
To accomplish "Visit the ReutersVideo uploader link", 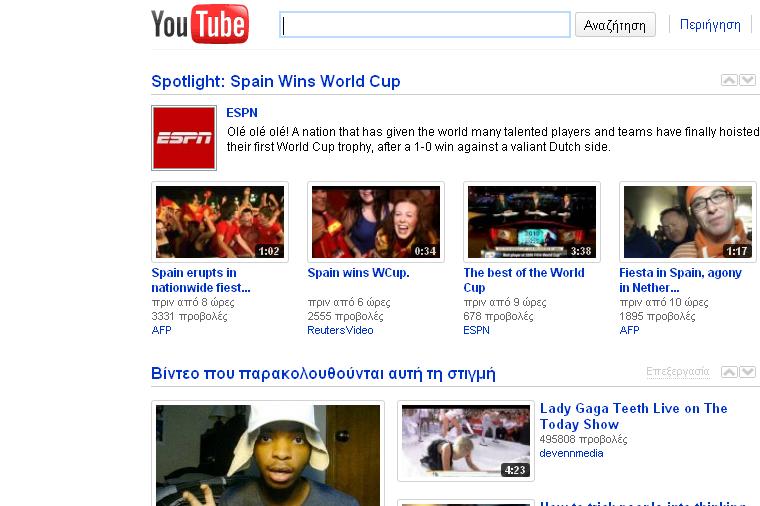I will pyautogui.click(x=340, y=330).
